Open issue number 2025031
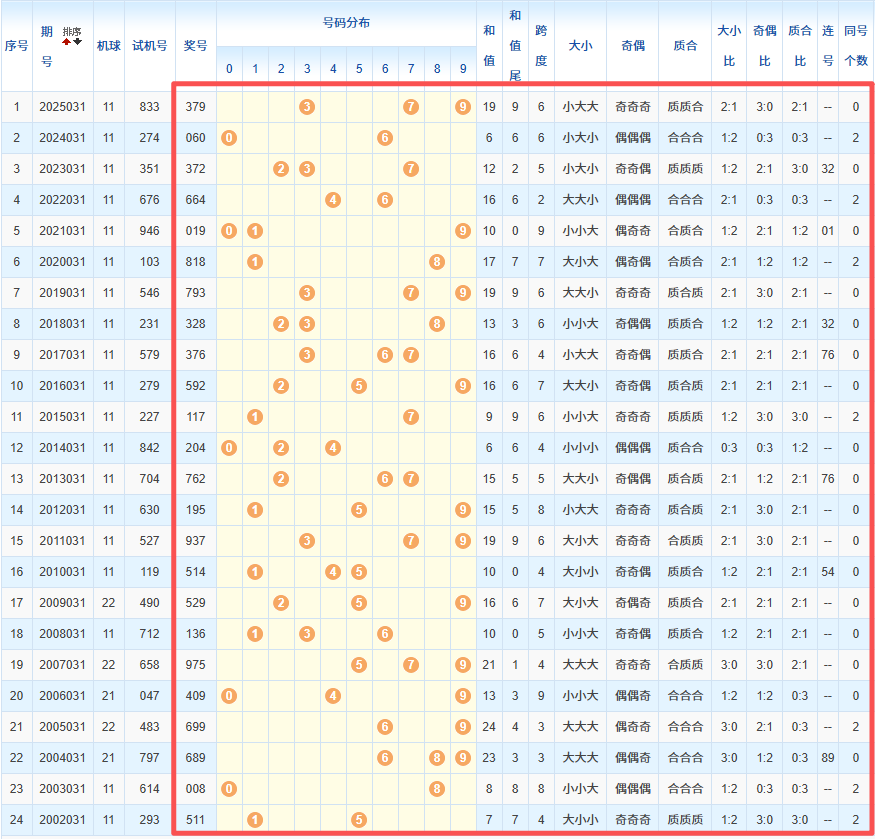 tap(63, 107)
